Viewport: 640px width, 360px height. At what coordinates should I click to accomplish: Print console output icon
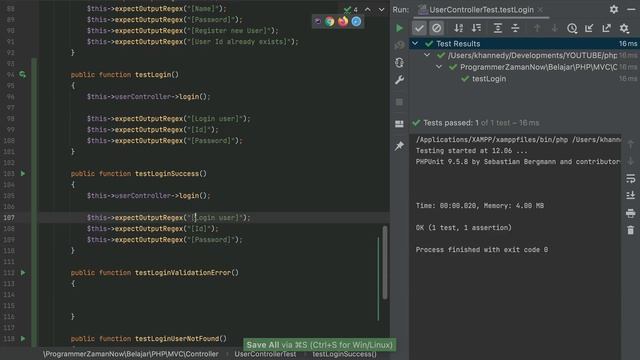tap(631, 213)
